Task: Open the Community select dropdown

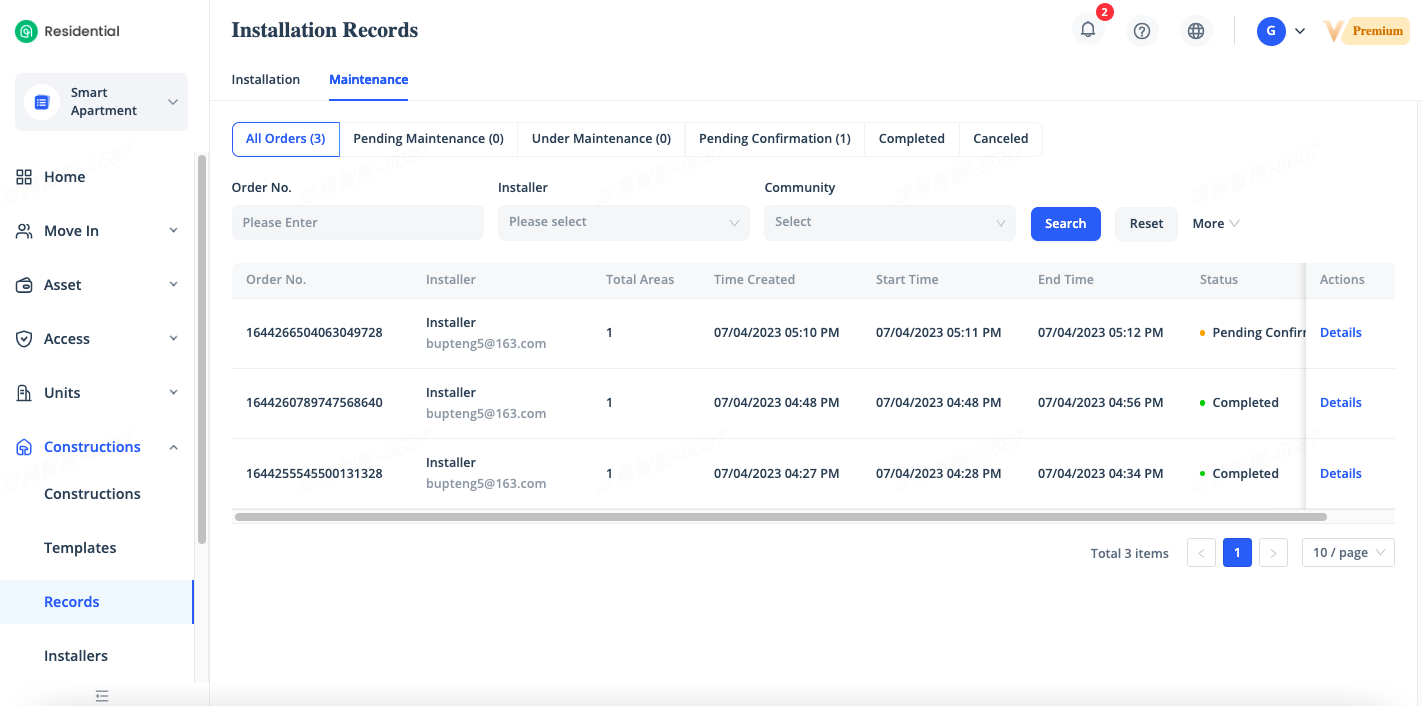Action: tap(889, 222)
